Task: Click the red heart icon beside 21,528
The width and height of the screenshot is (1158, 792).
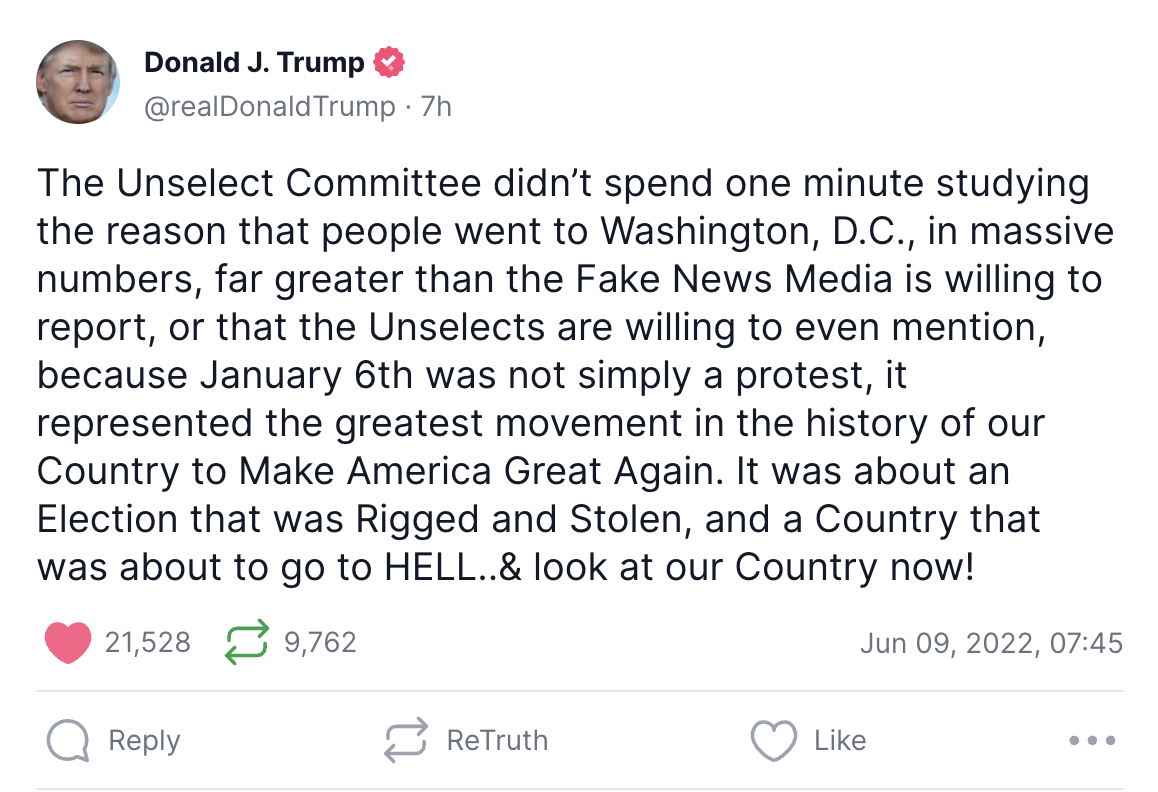Action: (68, 642)
